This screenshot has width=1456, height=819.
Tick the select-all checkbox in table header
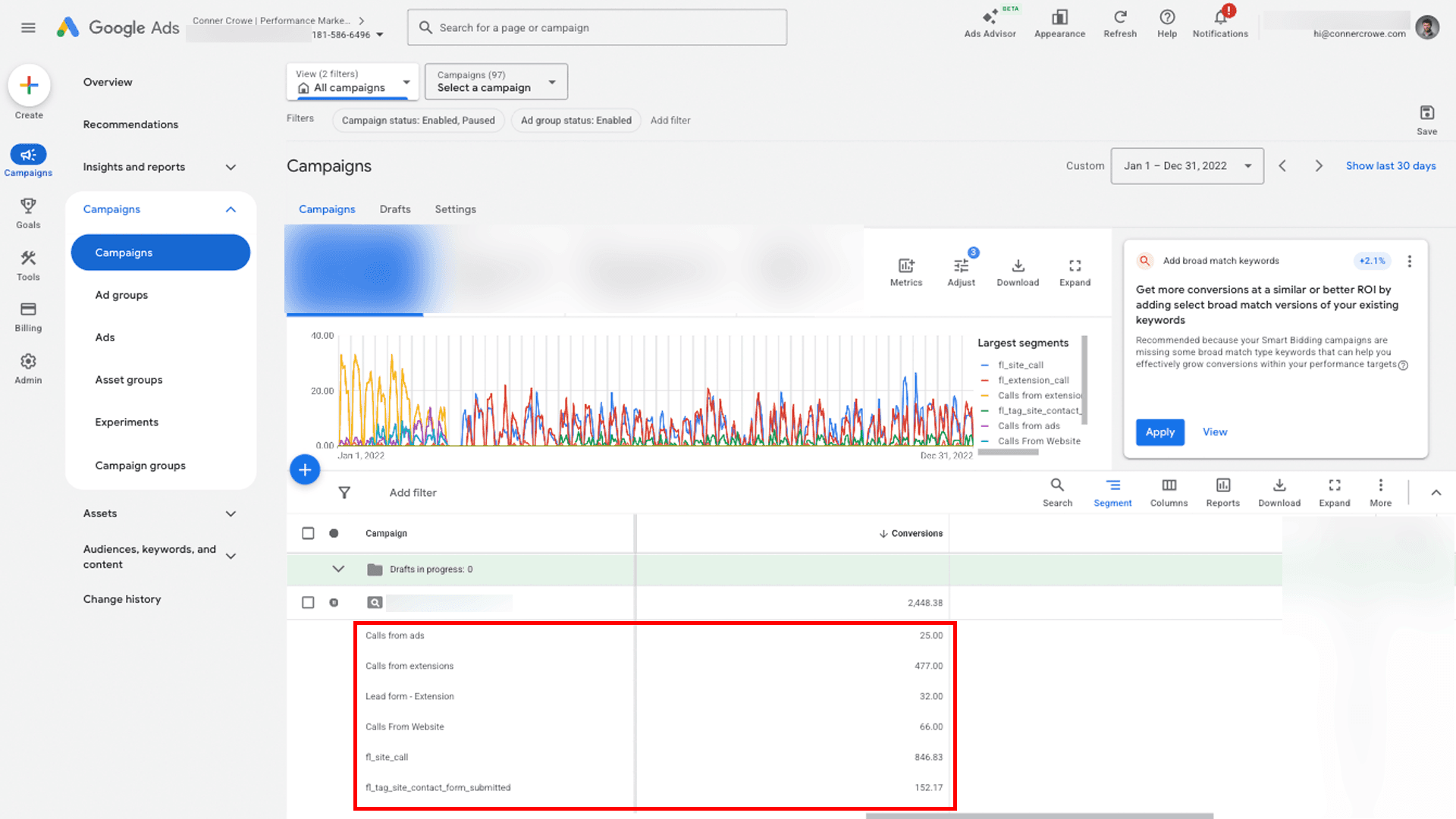(308, 533)
